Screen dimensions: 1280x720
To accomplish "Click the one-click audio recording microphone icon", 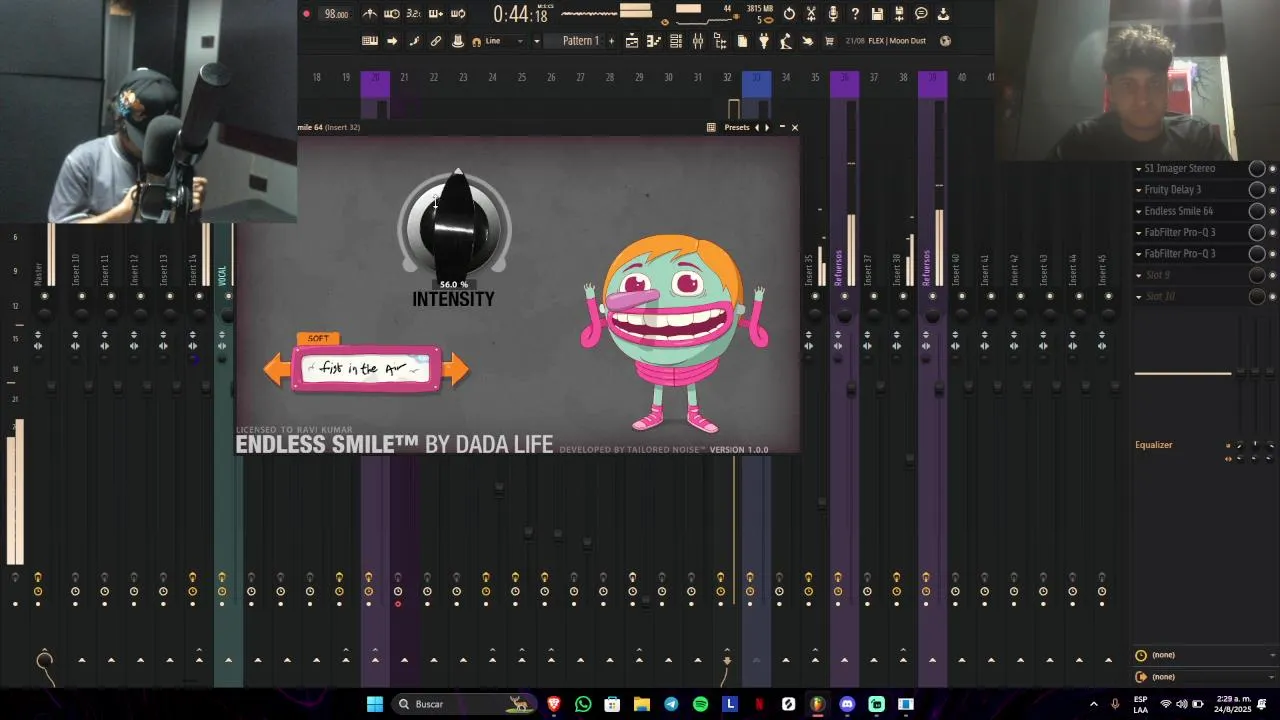I will point(833,14).
